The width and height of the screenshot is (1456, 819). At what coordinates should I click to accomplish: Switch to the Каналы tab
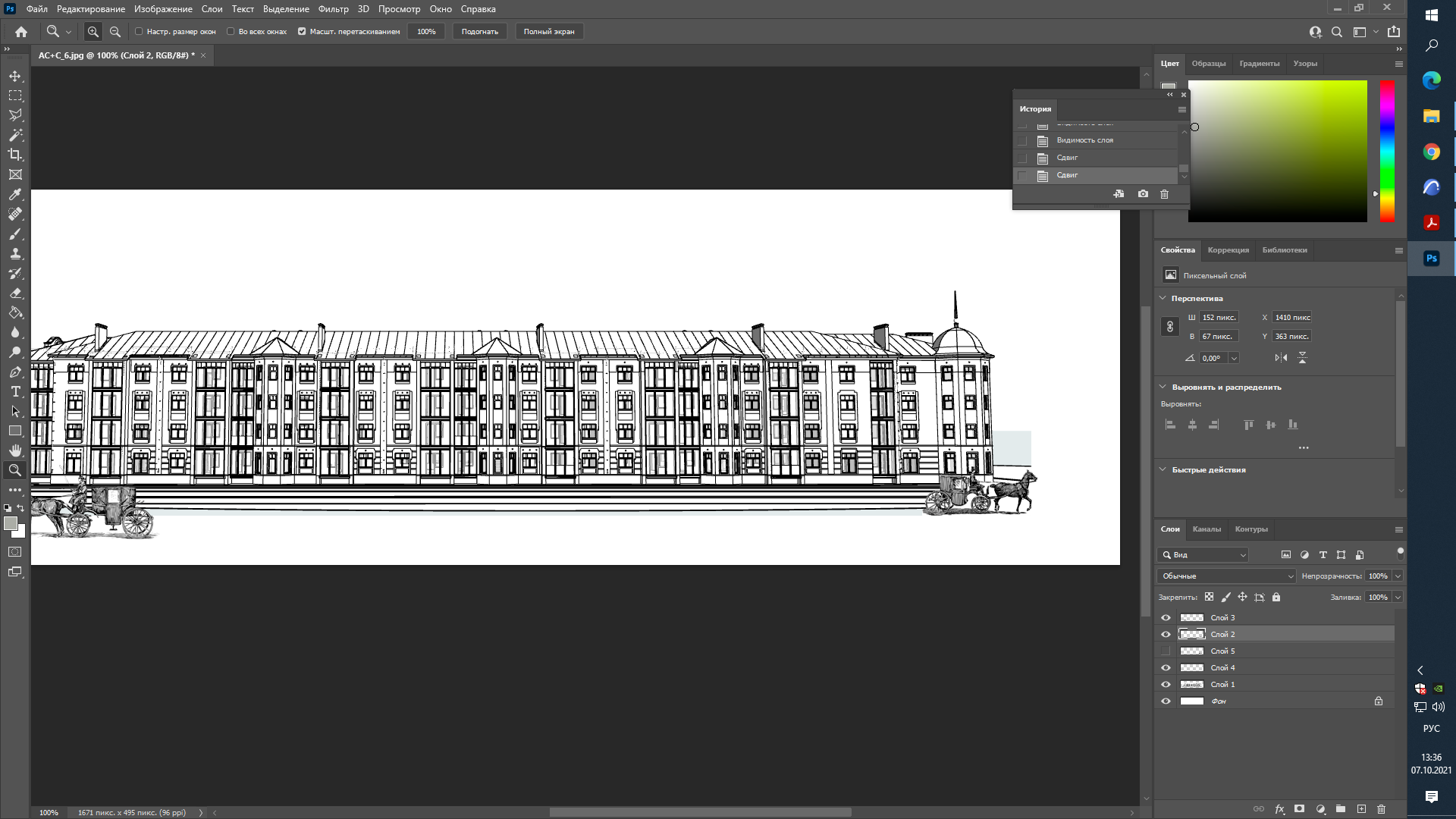point(1207,529)
